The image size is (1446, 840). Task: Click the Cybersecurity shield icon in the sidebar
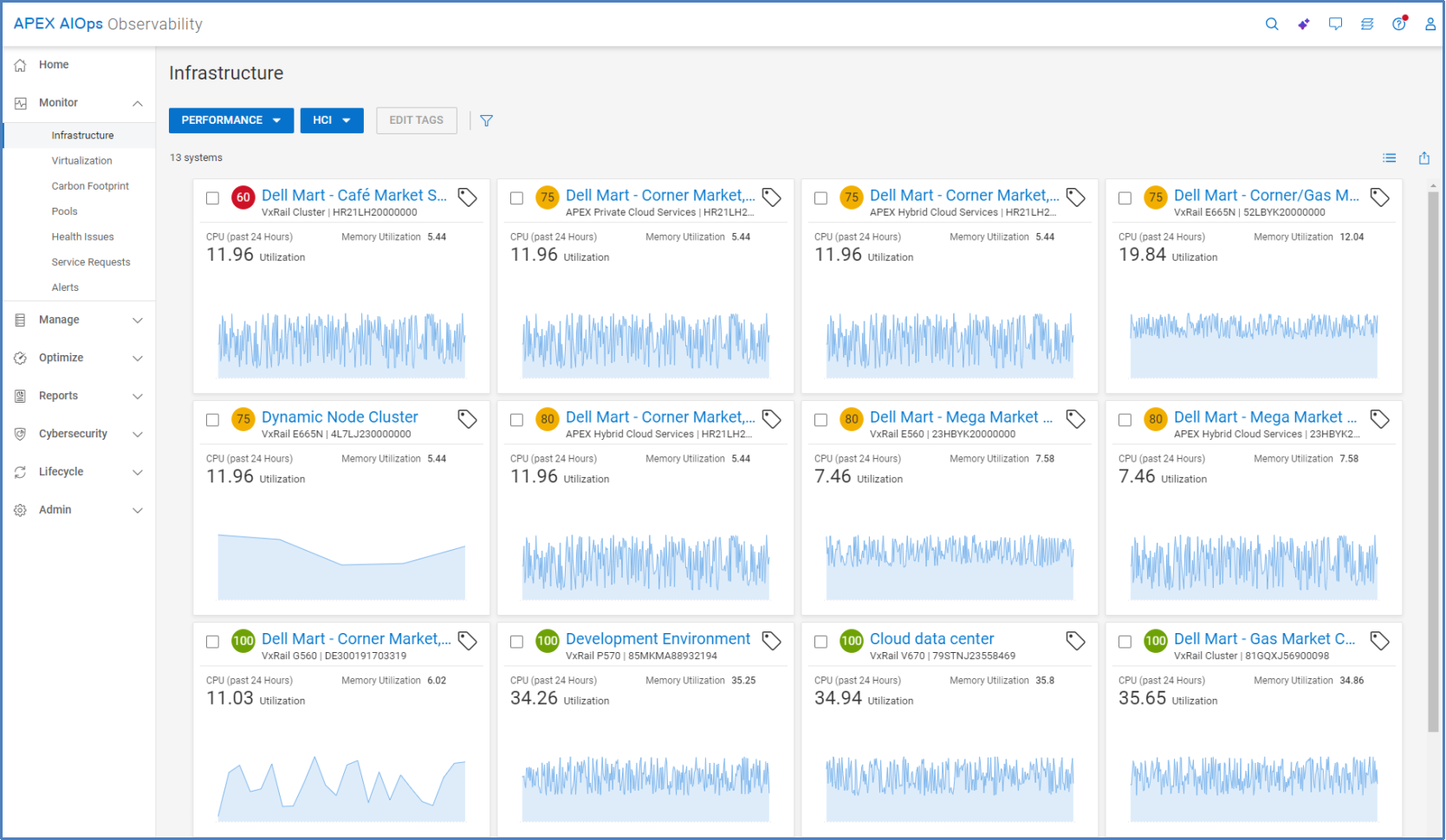point(21,434)
